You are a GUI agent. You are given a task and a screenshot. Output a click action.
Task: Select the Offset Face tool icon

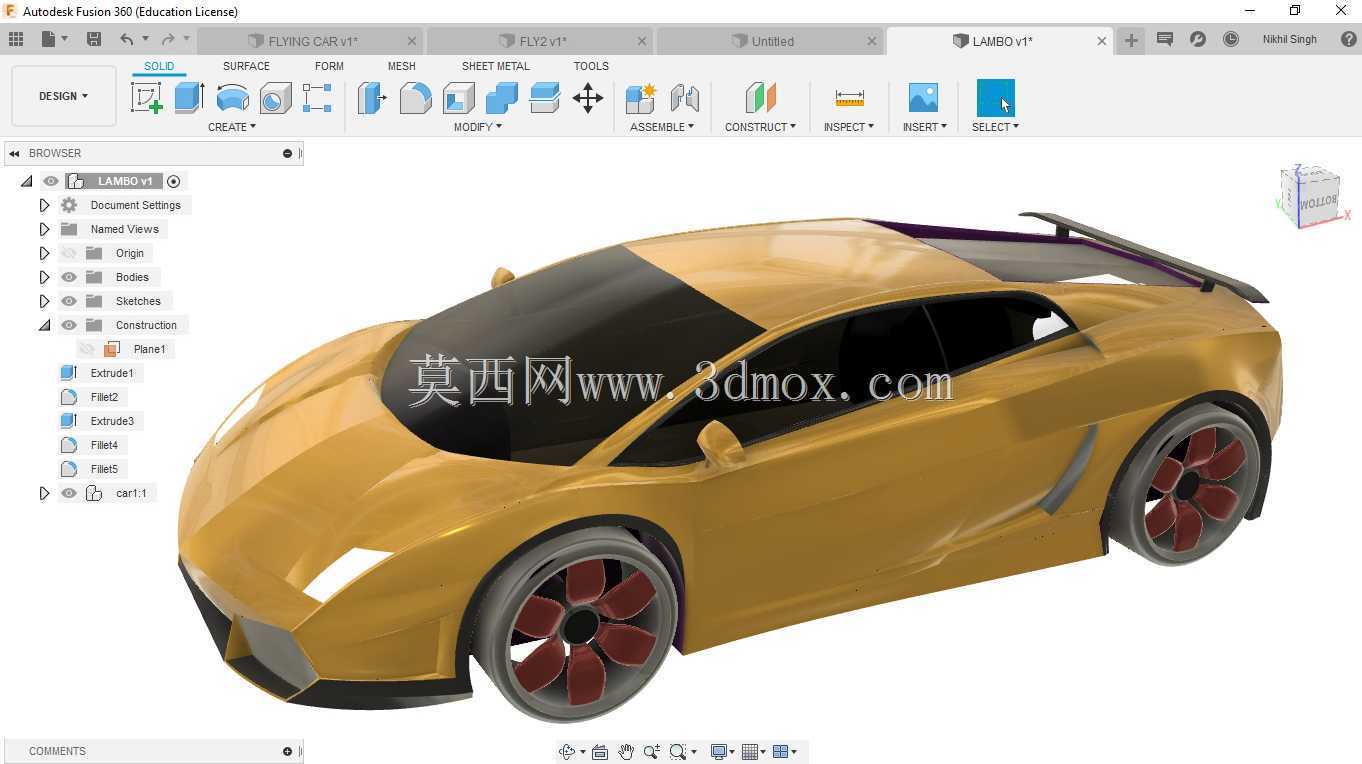(544, 98)
